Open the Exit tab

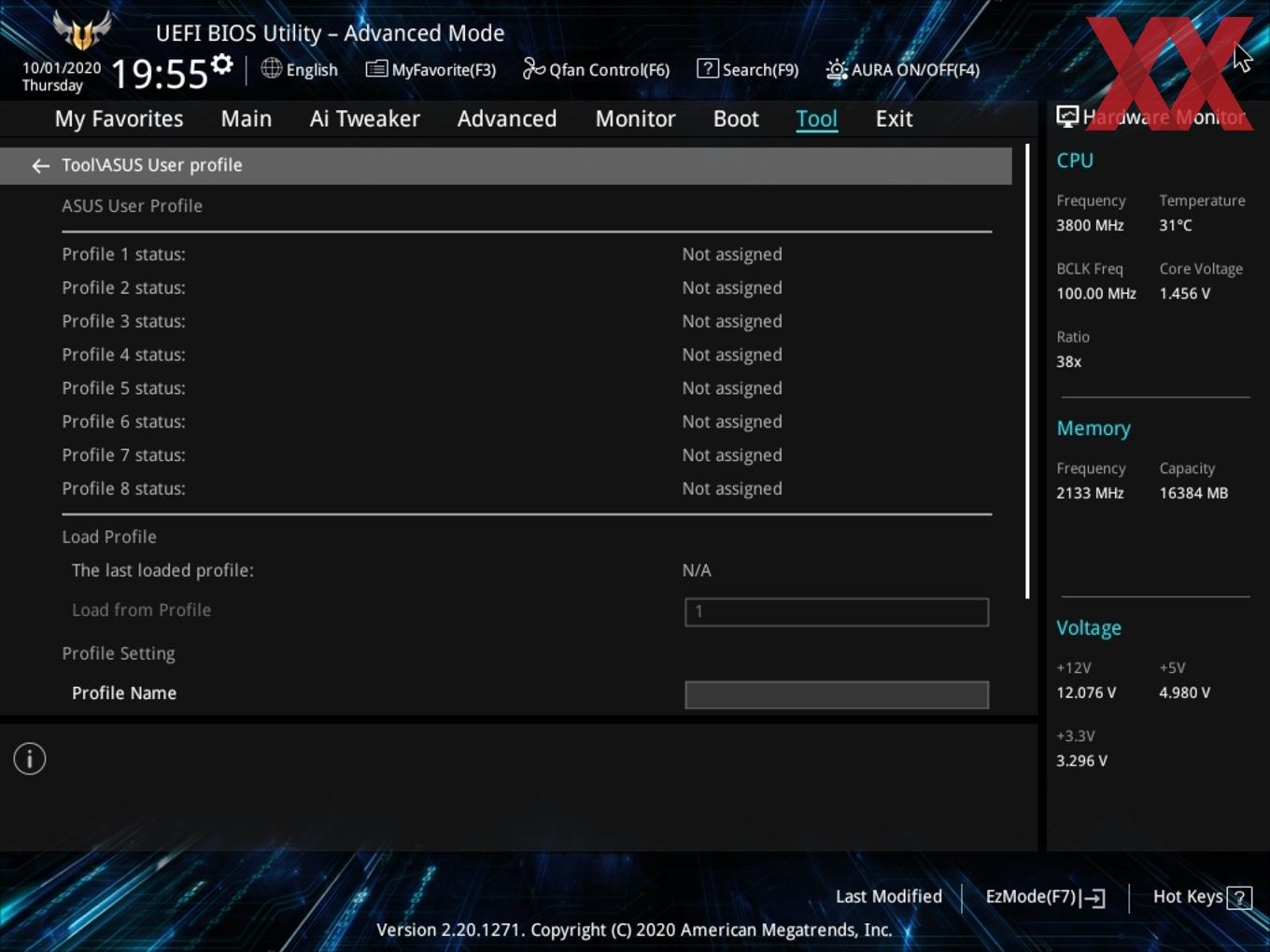click(x=894, y=119)
